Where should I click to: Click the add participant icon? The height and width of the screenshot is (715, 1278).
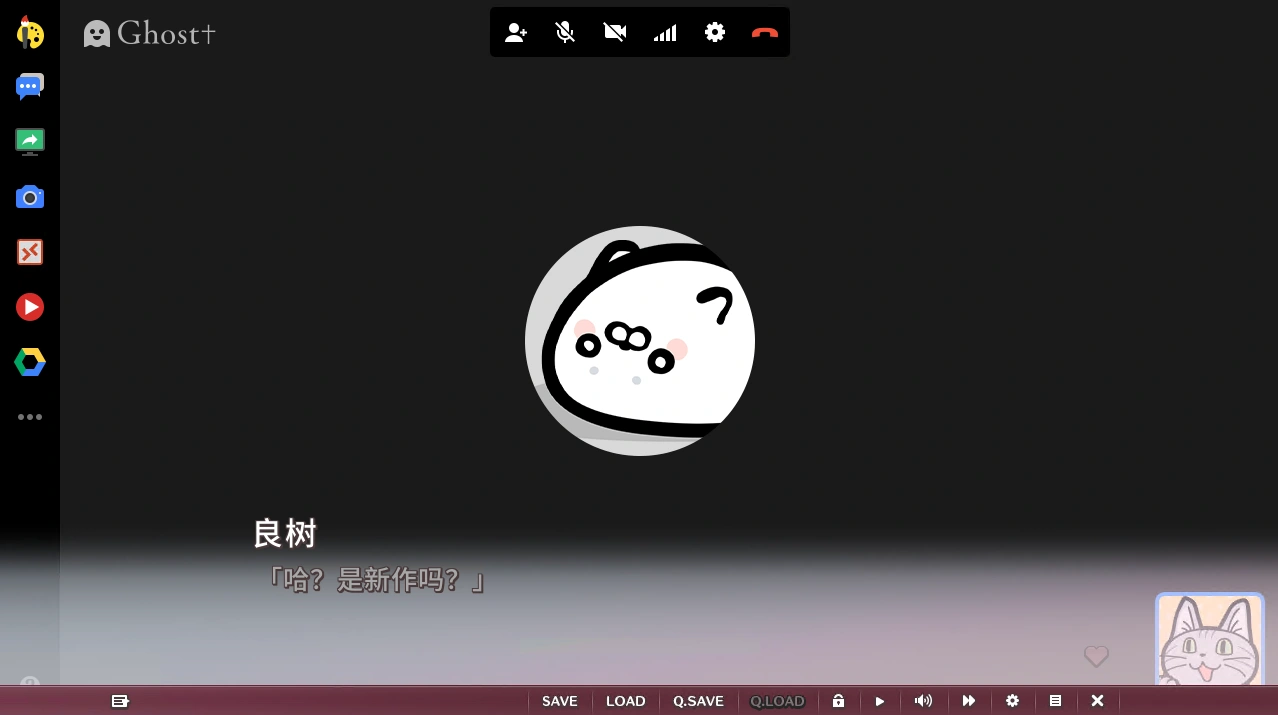click(516, 33)
